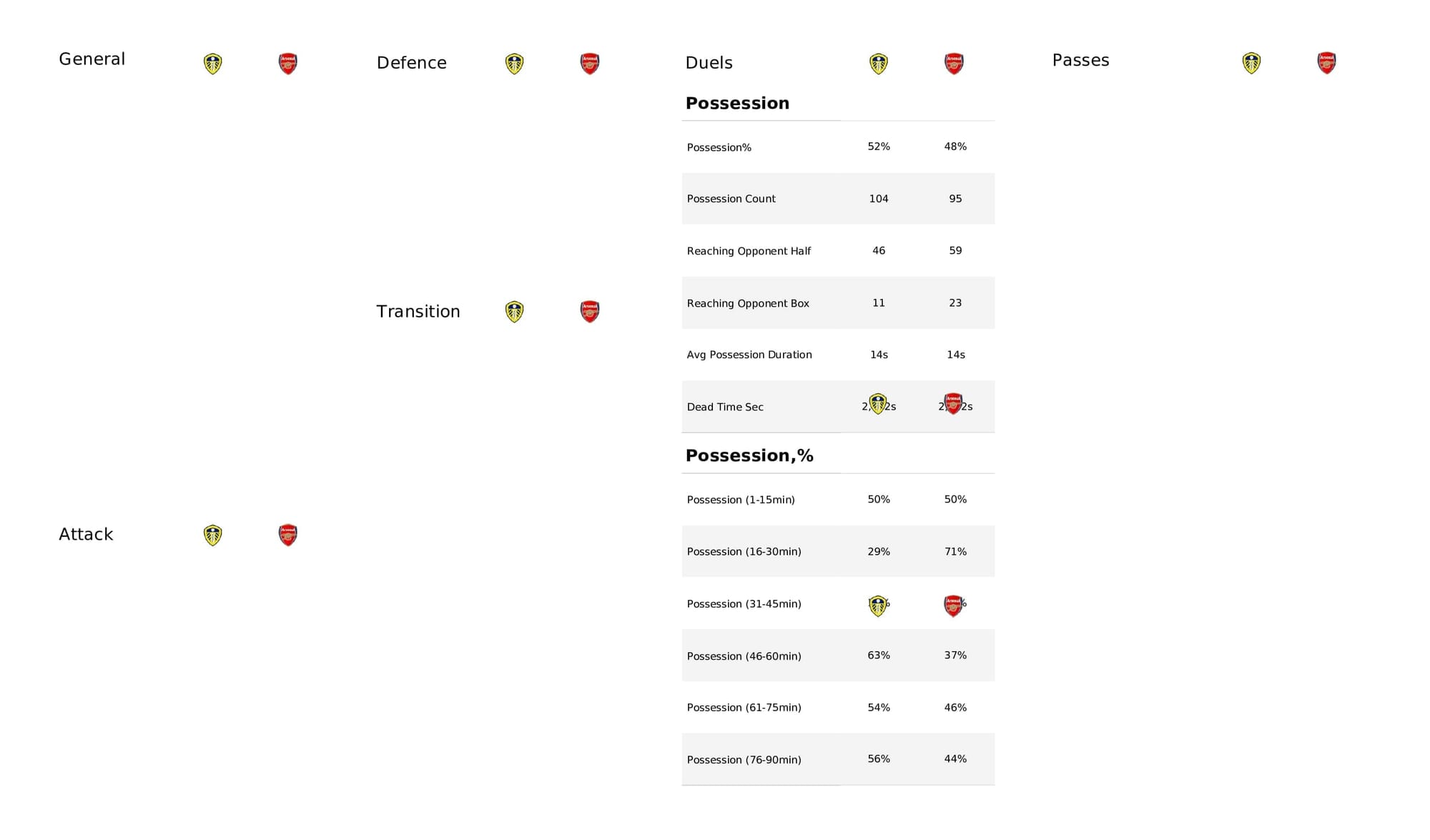
Task: Expand the Attack stats panel
Action: 85,533
